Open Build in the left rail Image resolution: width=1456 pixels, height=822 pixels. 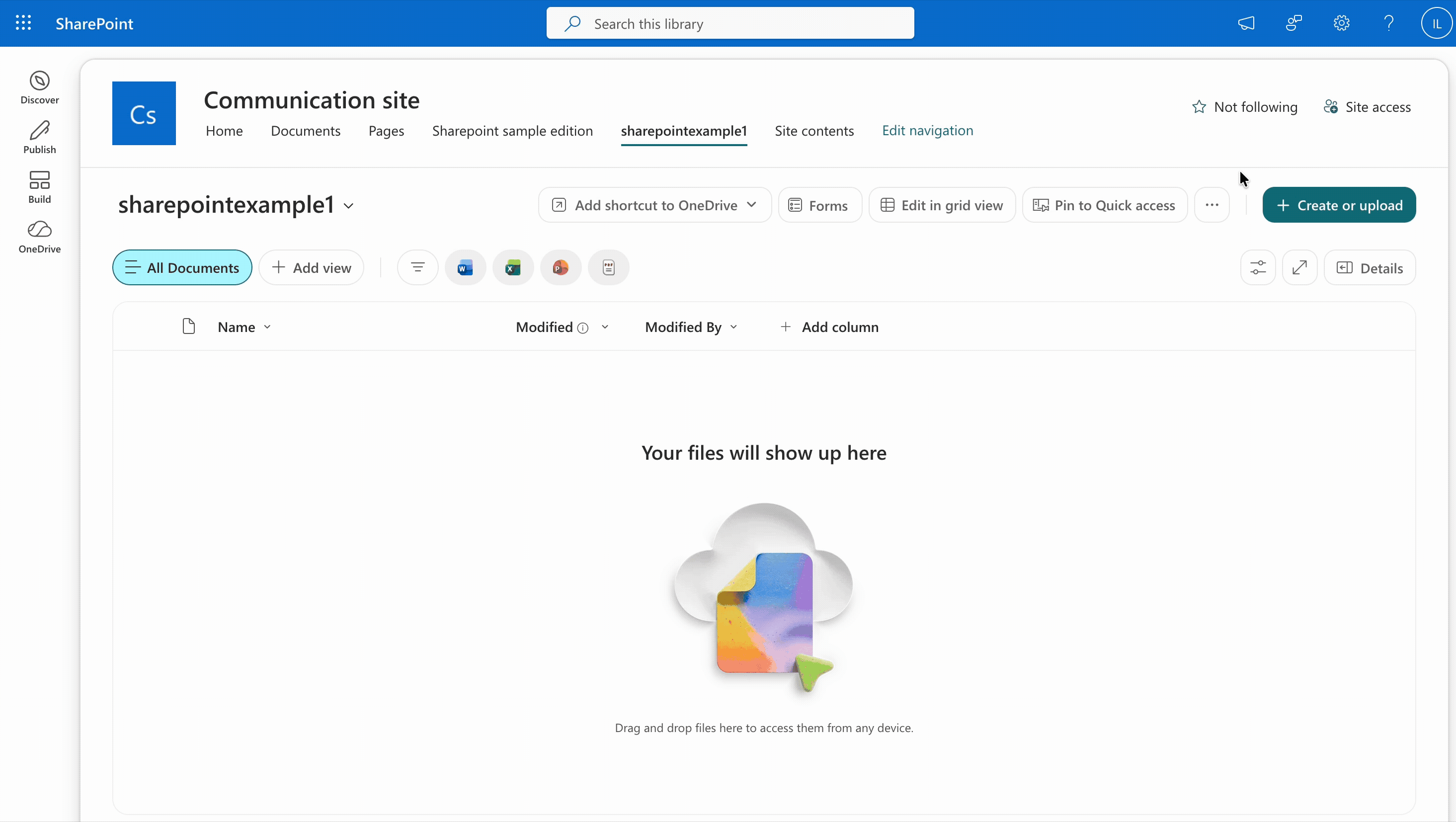40,187
